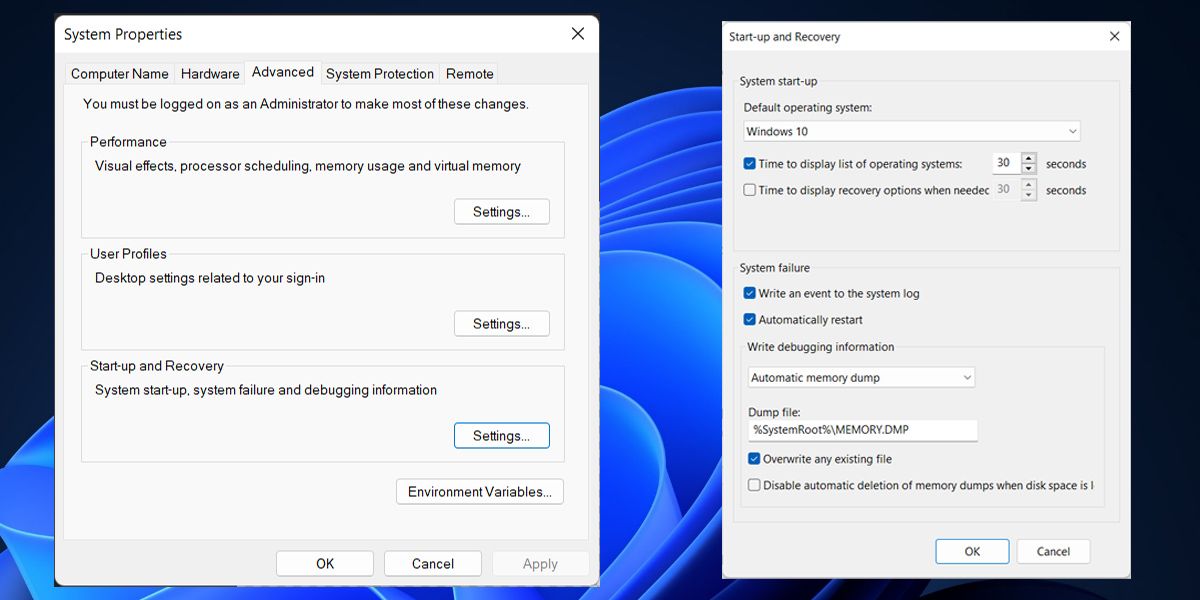Cancel the System Properties dialog
Image resolution: width=1200 pixels, height=600 pixels.
coord(433,564)
